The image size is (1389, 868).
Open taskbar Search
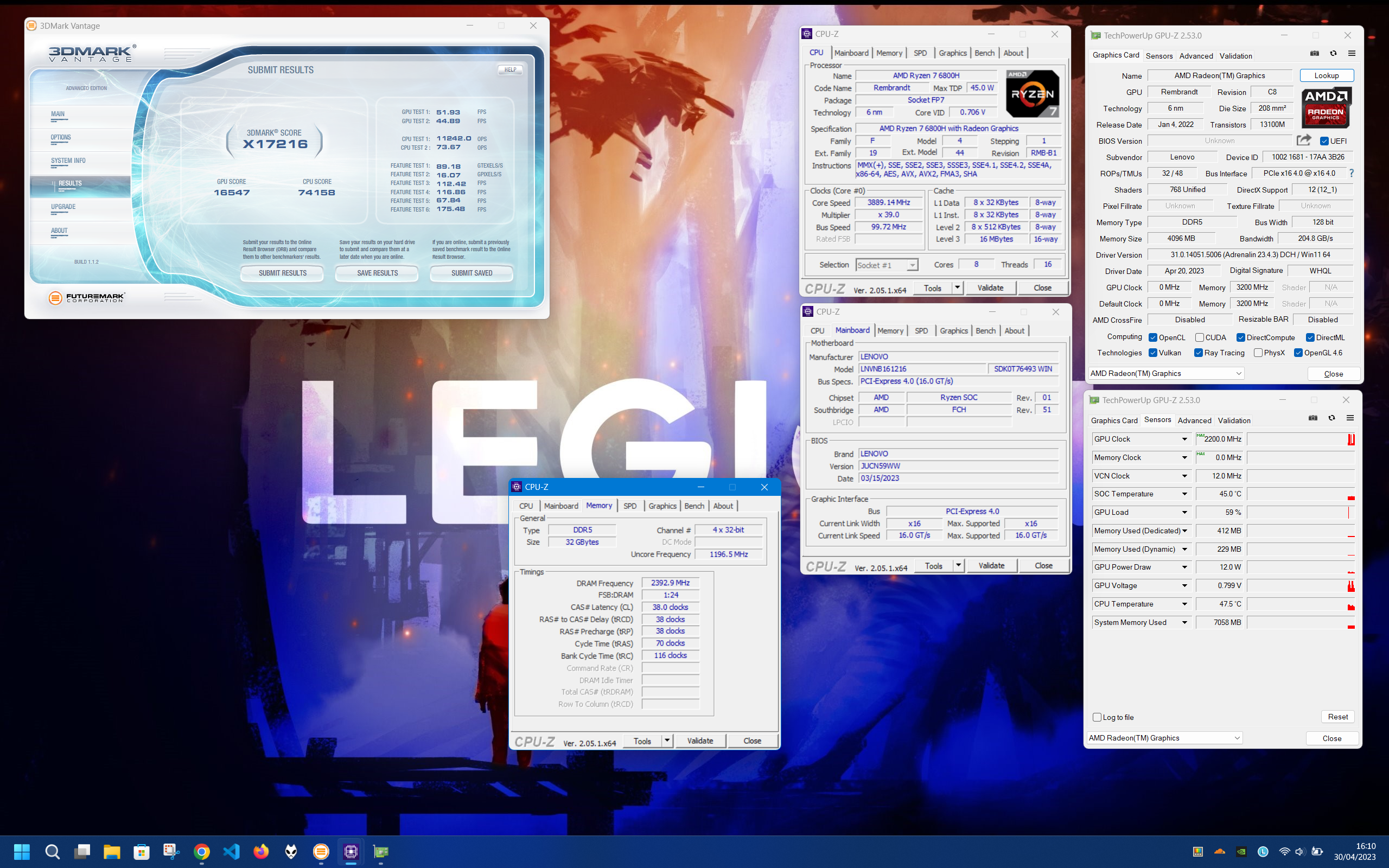(x=52, y=851)
